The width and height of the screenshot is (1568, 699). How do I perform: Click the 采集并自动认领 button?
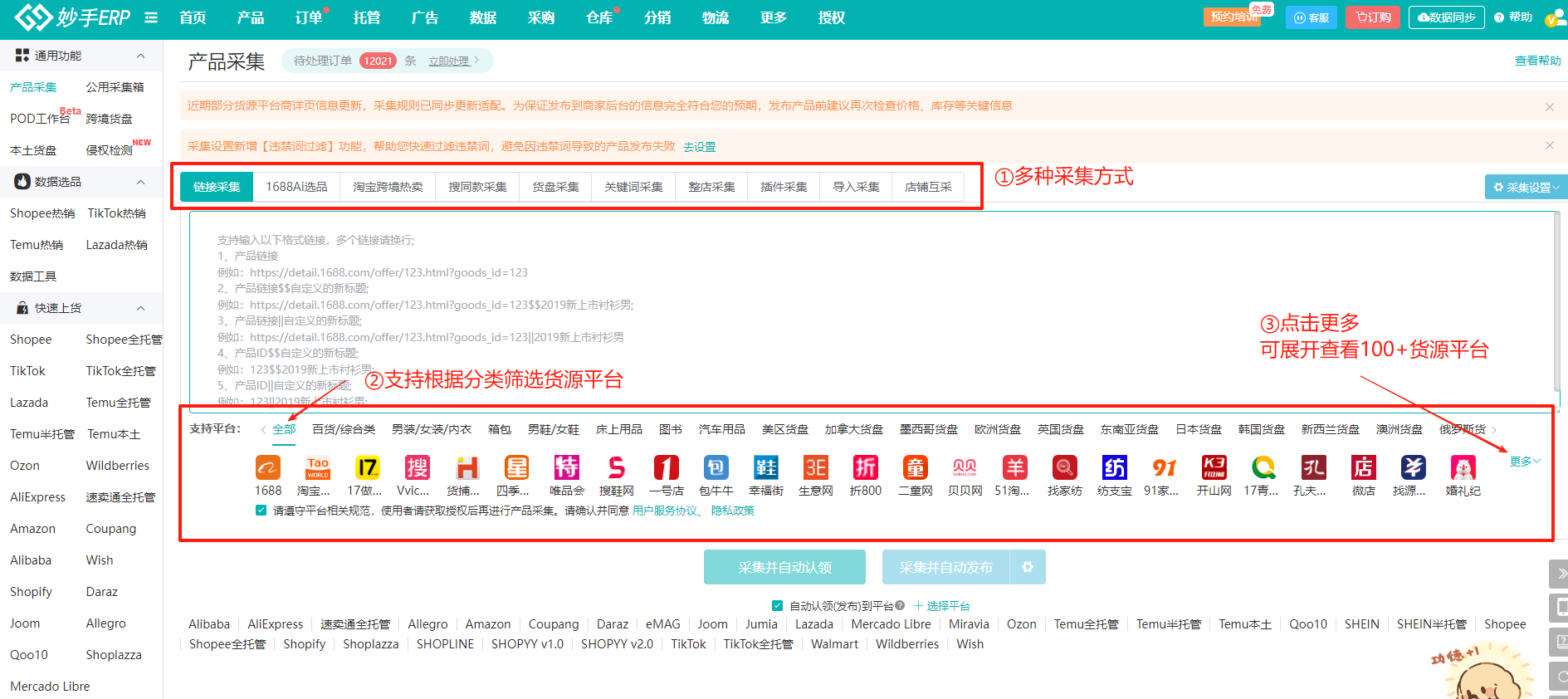[x=784, y=567]
